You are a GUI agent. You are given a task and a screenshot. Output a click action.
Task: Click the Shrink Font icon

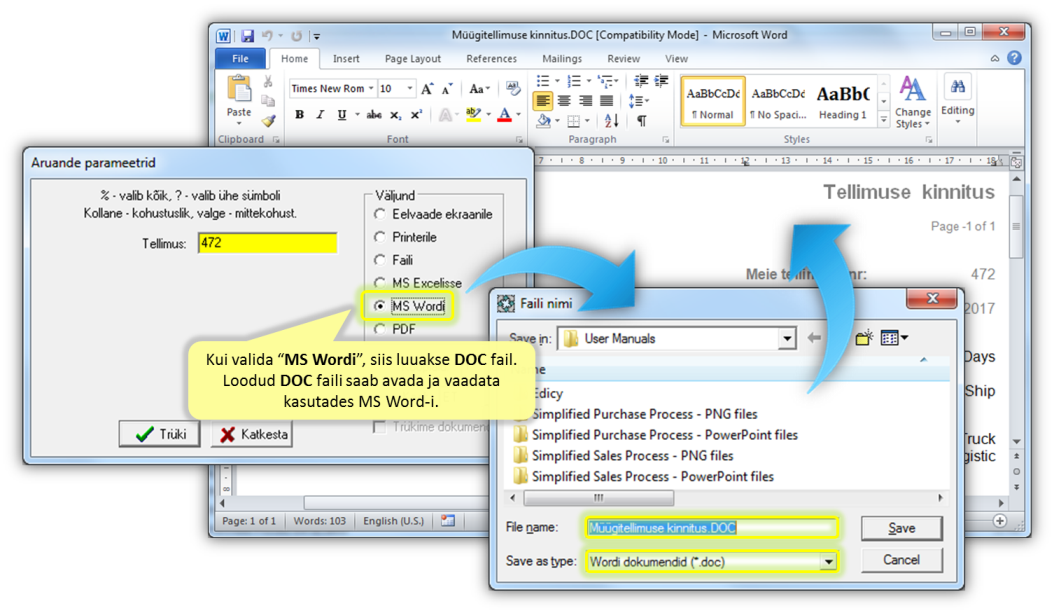point(447,89)
